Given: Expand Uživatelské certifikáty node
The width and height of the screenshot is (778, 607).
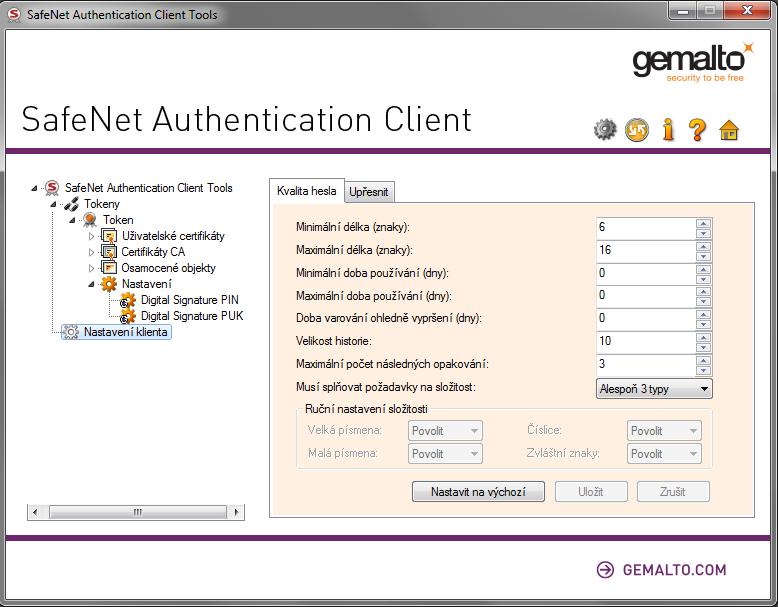Looking at the screenshot, I should coord(91,236).
